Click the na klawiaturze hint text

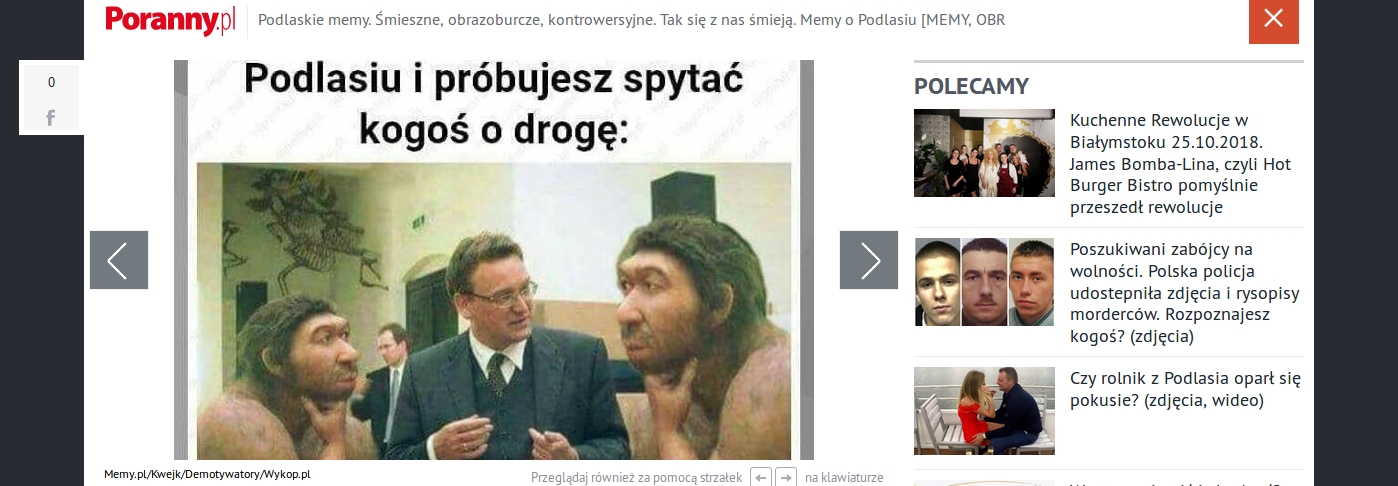click(x=844, y=478)
